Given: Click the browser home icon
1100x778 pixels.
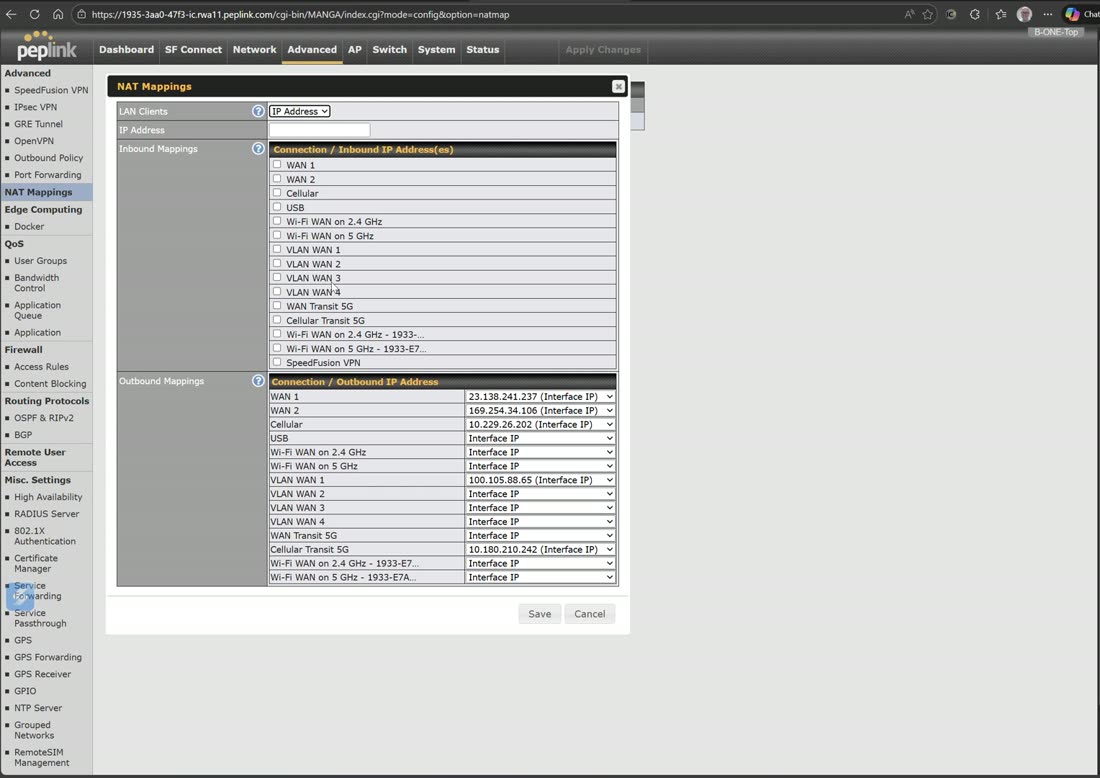Looking at the screenshot, I should [58, 14].
